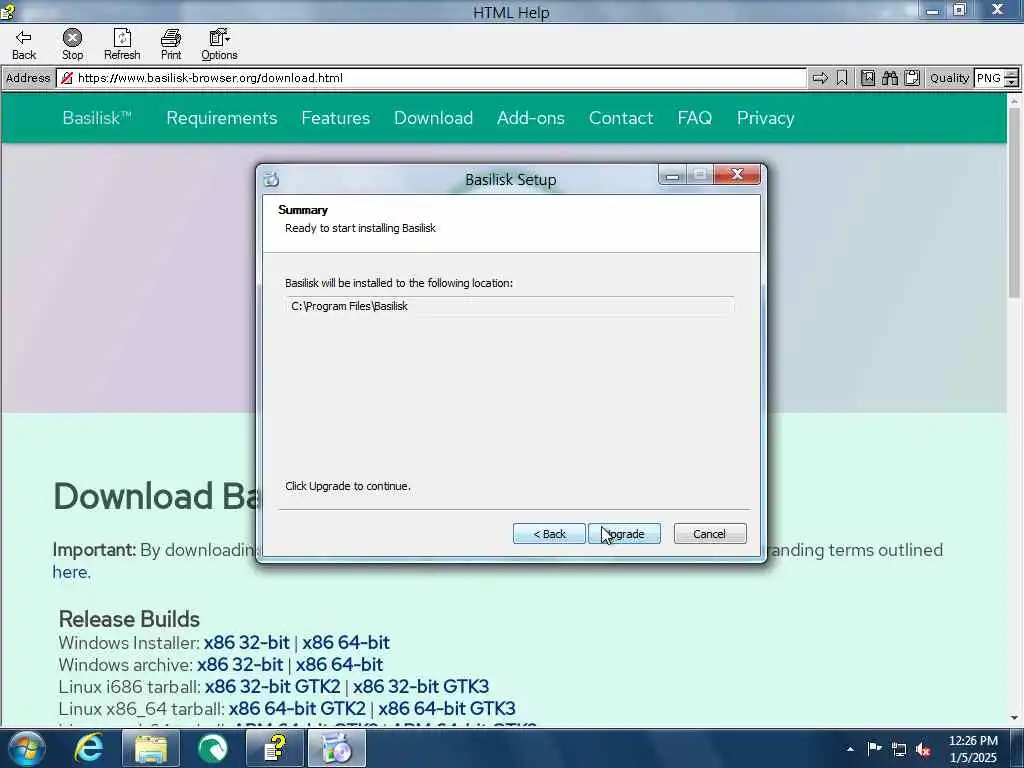
Task: Close the Basilisk Setup dialog
Action: point(737,174)
